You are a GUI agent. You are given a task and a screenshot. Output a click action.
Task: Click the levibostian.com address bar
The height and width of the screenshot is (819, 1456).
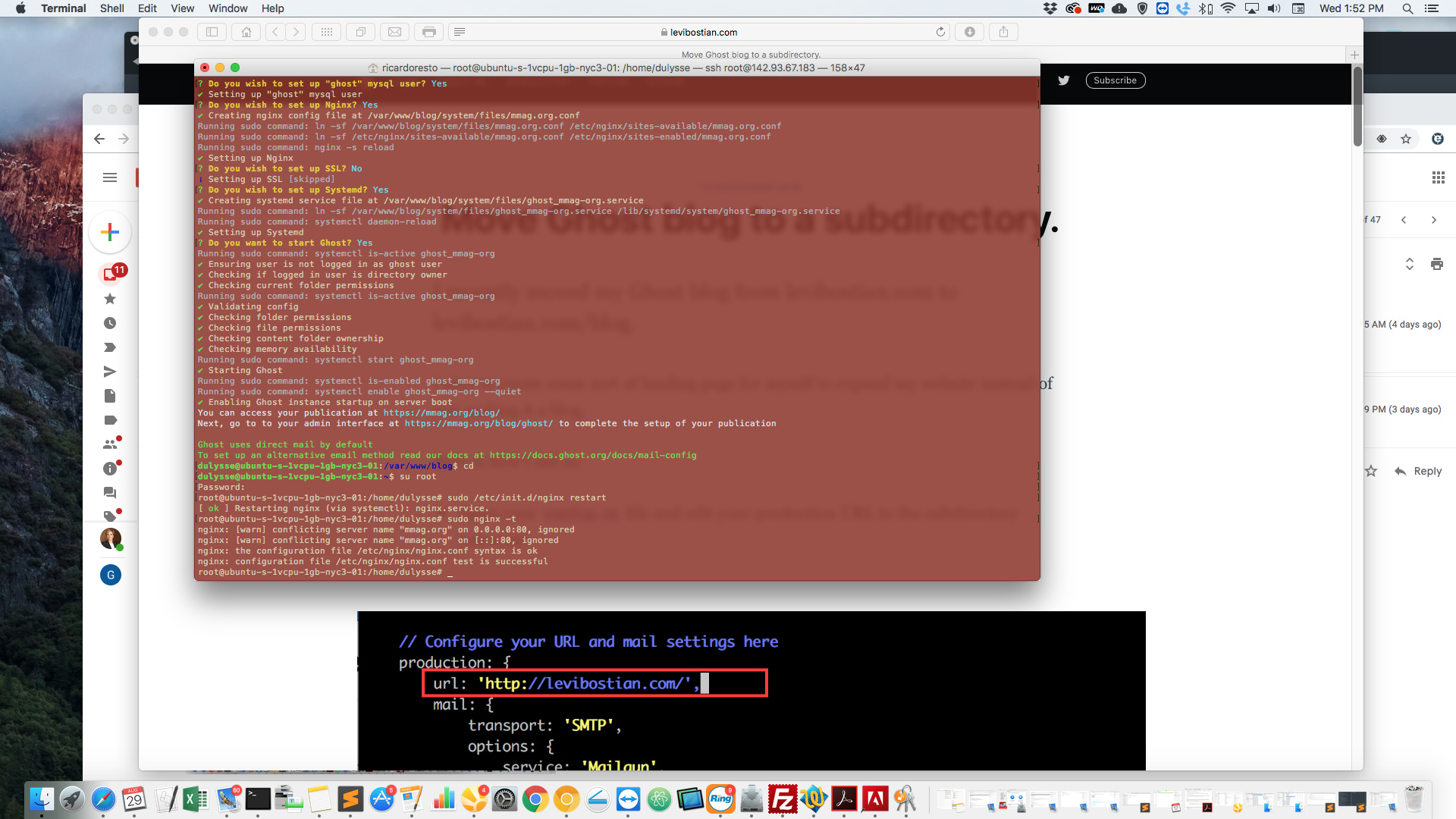coord(698,32)
